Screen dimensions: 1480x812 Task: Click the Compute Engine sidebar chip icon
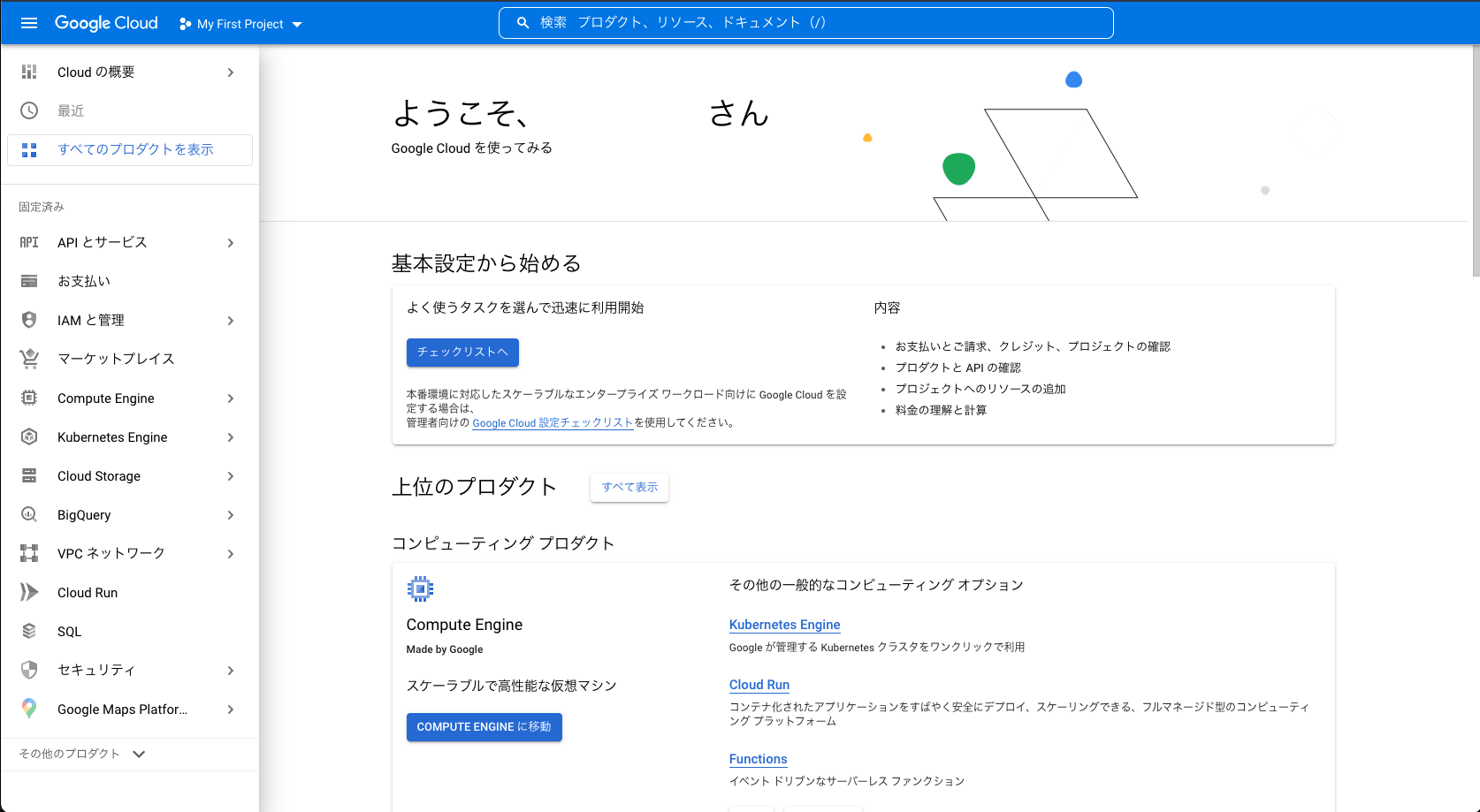(29, 398)
